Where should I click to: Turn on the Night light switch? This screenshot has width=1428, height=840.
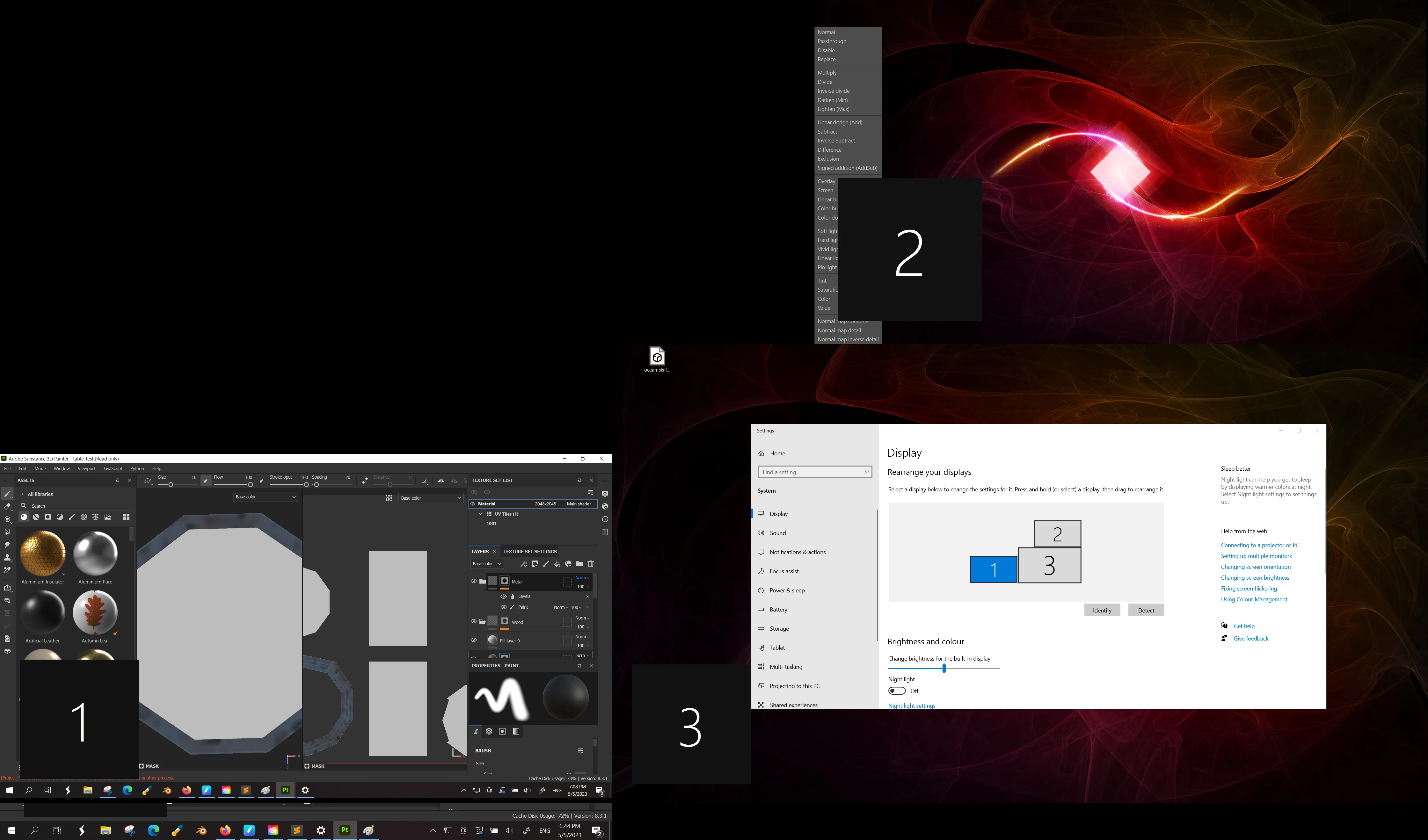coord(896,691)
